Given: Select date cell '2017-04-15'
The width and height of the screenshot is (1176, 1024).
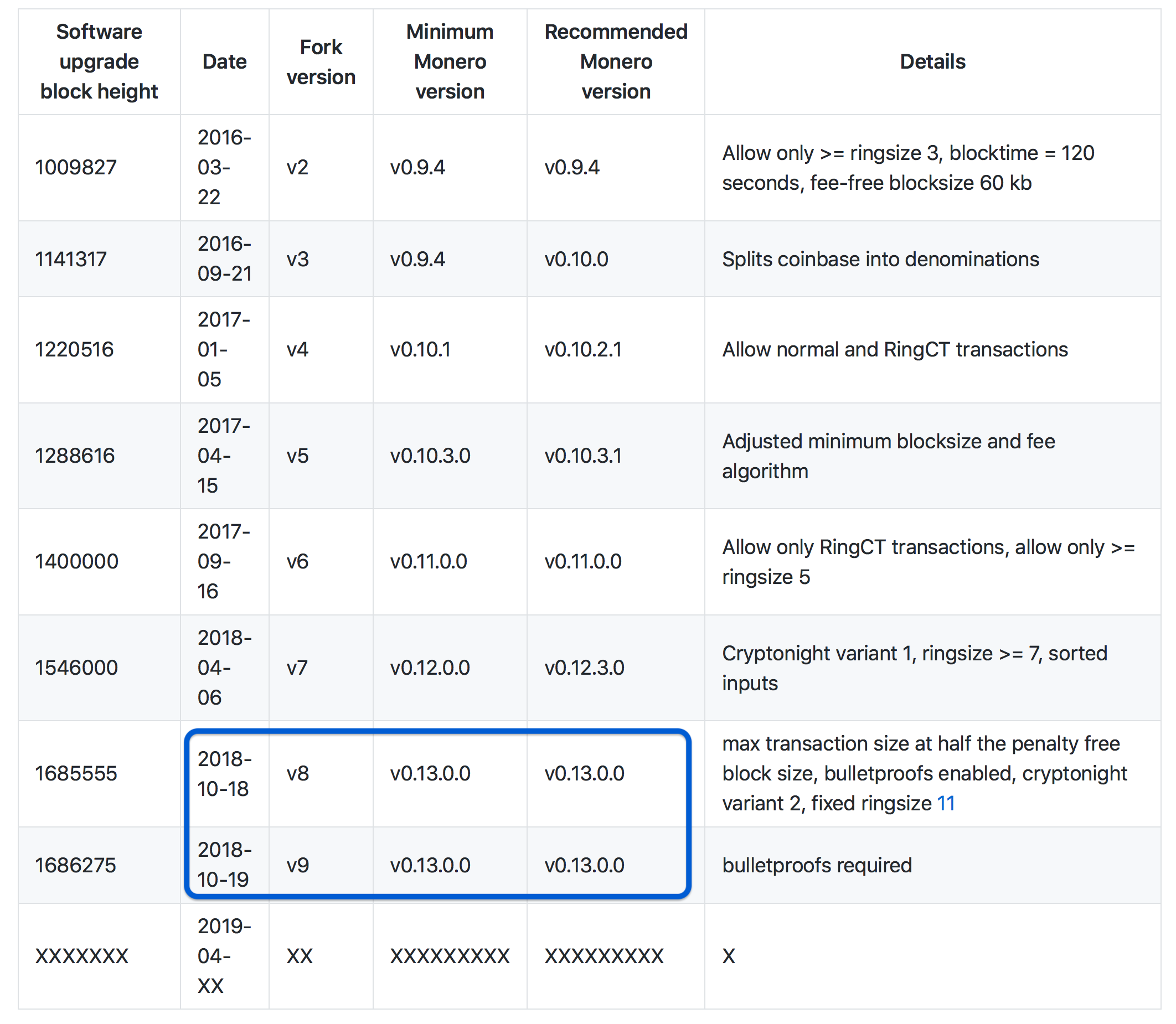Looking at the screenshot, I should coord(224,456).
